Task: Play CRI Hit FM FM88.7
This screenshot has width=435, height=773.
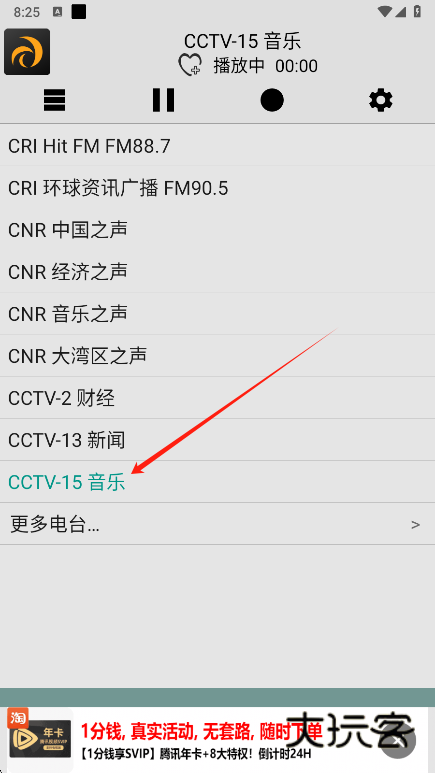Action: (218, 146)
